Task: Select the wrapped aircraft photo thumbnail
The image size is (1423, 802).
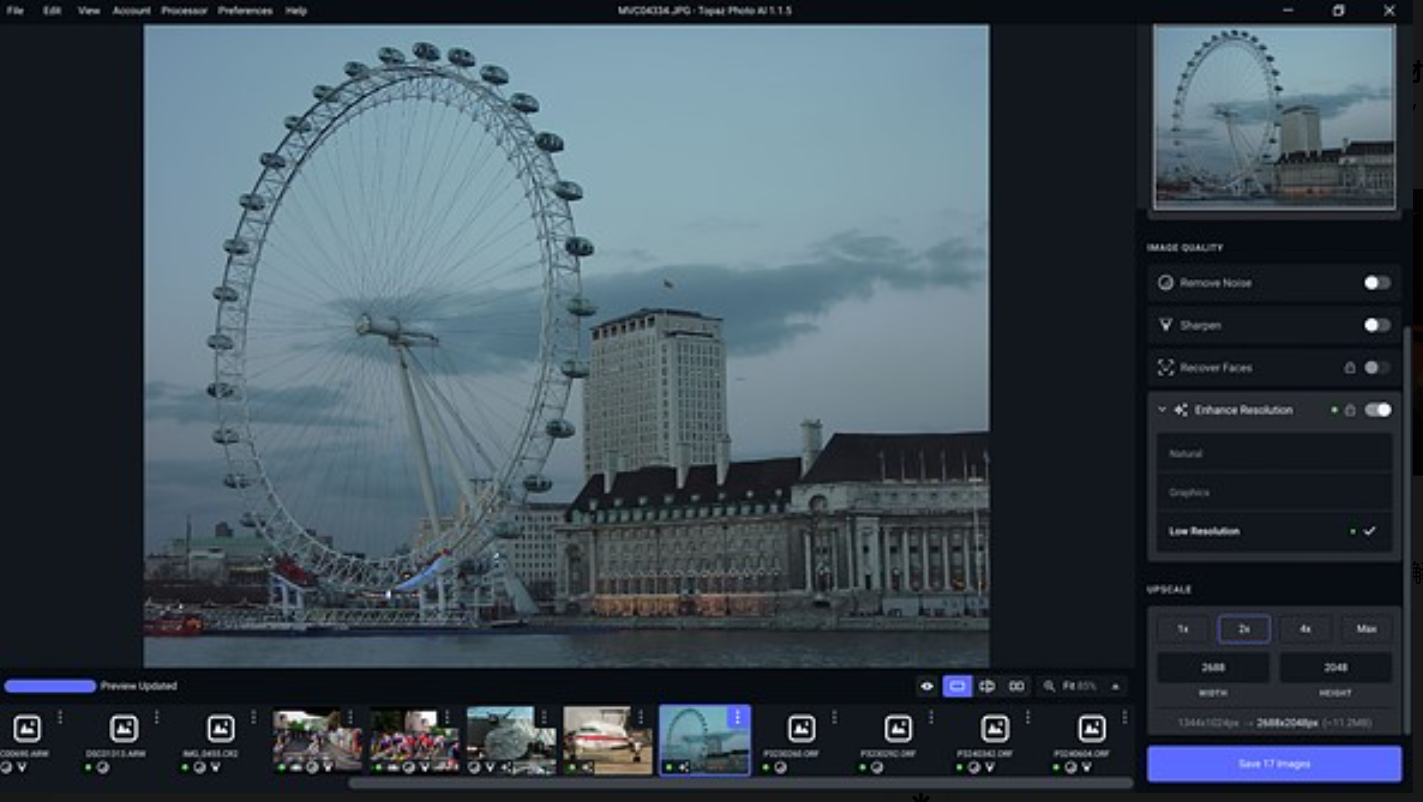Action: 511,741
